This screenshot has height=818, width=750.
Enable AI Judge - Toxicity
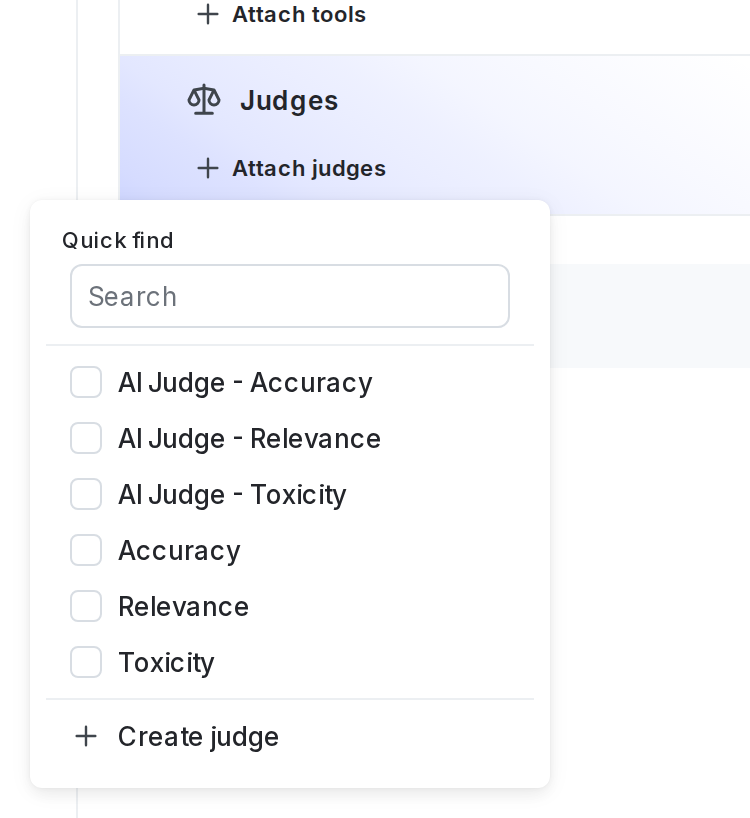coord(86,494)
